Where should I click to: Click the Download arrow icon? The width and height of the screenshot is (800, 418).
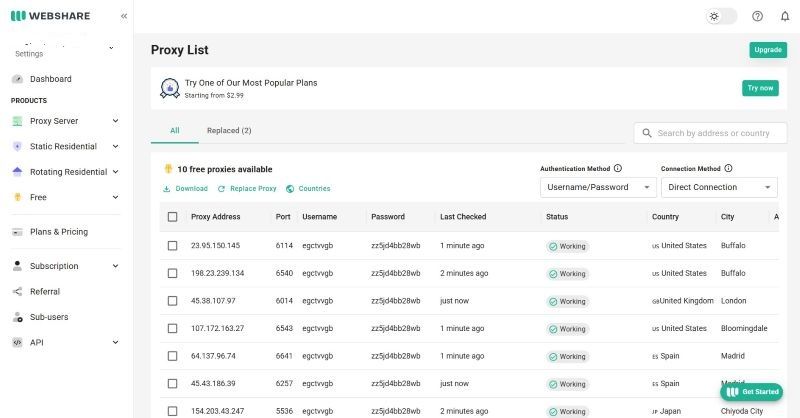(166, 189)
